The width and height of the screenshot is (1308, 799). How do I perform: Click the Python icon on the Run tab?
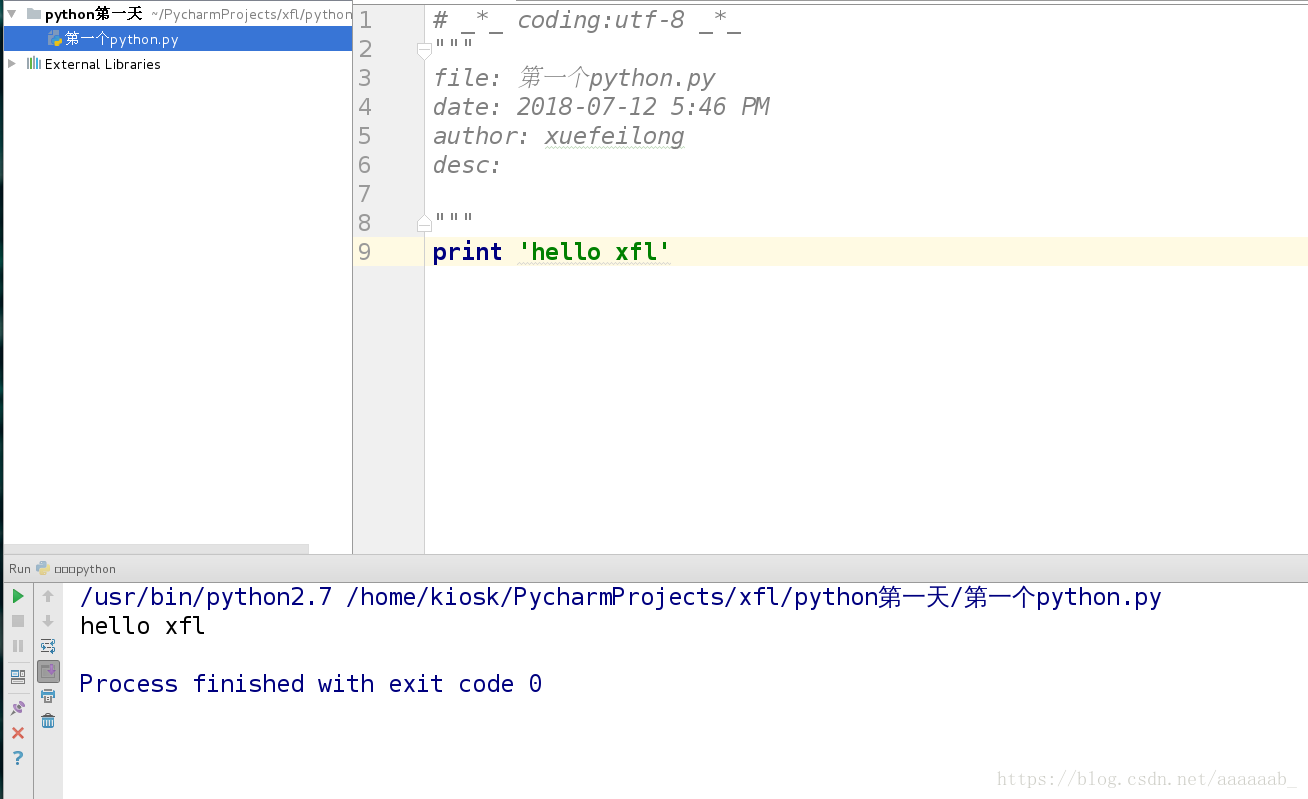[x=43, y=568]
